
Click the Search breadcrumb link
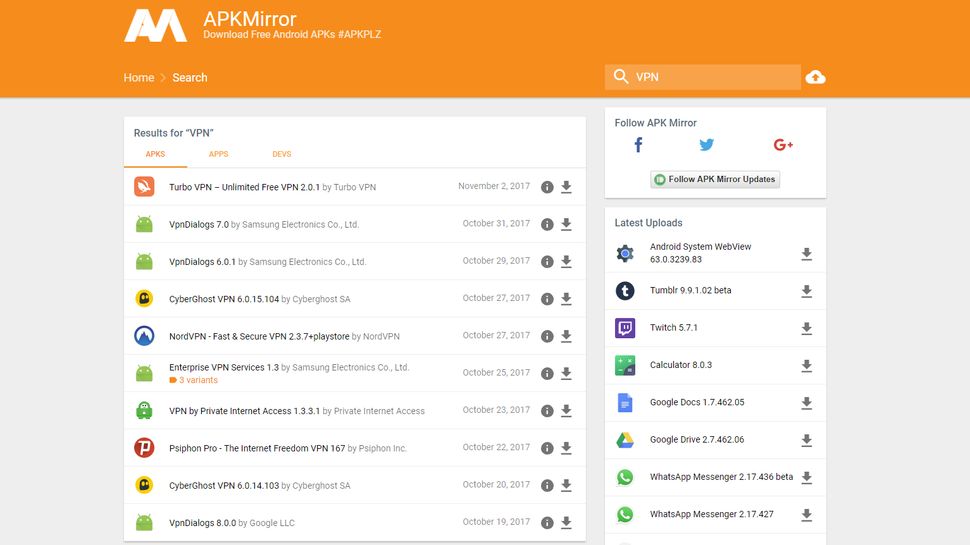190,78
